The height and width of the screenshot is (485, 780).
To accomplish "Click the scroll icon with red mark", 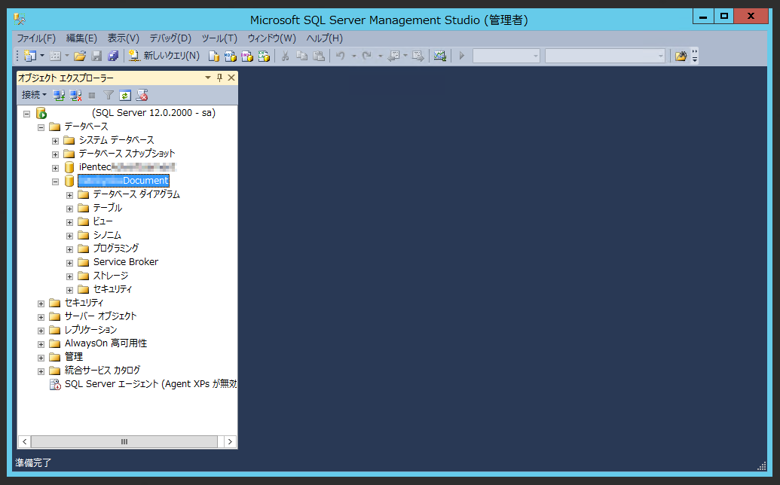I will pyautogui.click(x=142, y=95).
